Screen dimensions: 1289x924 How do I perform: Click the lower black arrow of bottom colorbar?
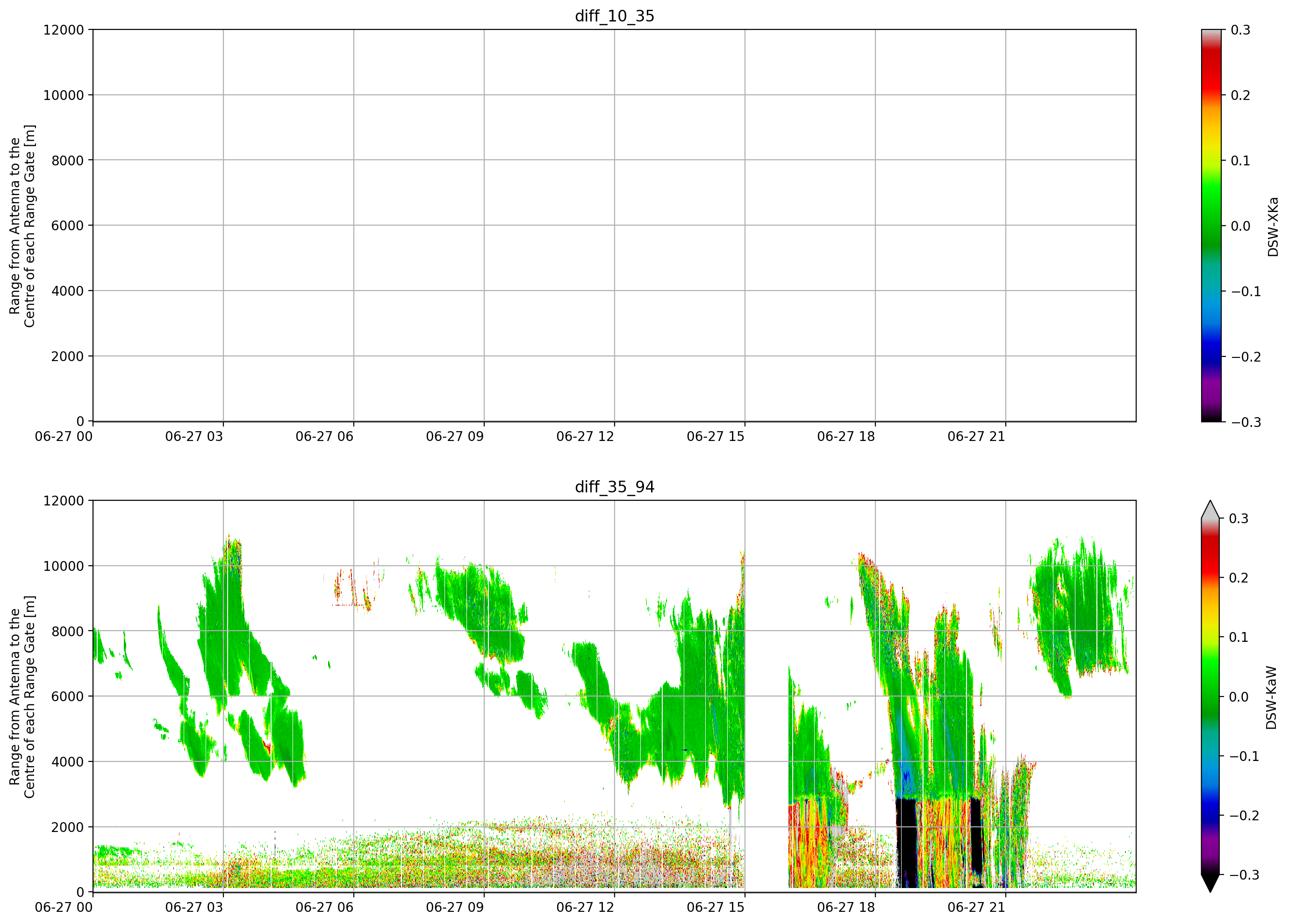[x=1210, y=883]
